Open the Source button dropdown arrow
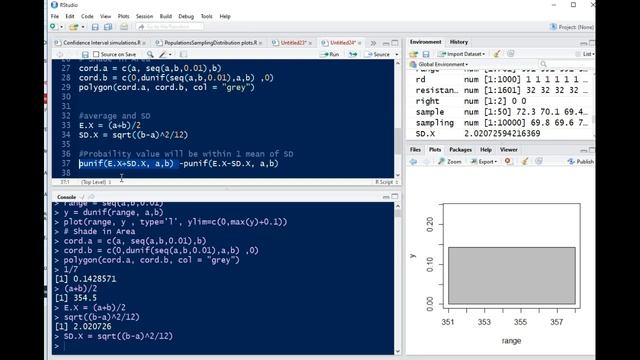 (x=396, y=54)
